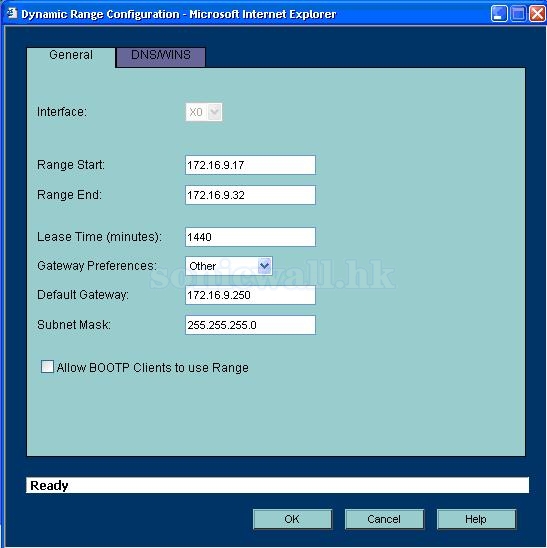The image size is (547, 548).
Task: Minimize the Dynamic Range Configuration window
Action: [499, 14]
